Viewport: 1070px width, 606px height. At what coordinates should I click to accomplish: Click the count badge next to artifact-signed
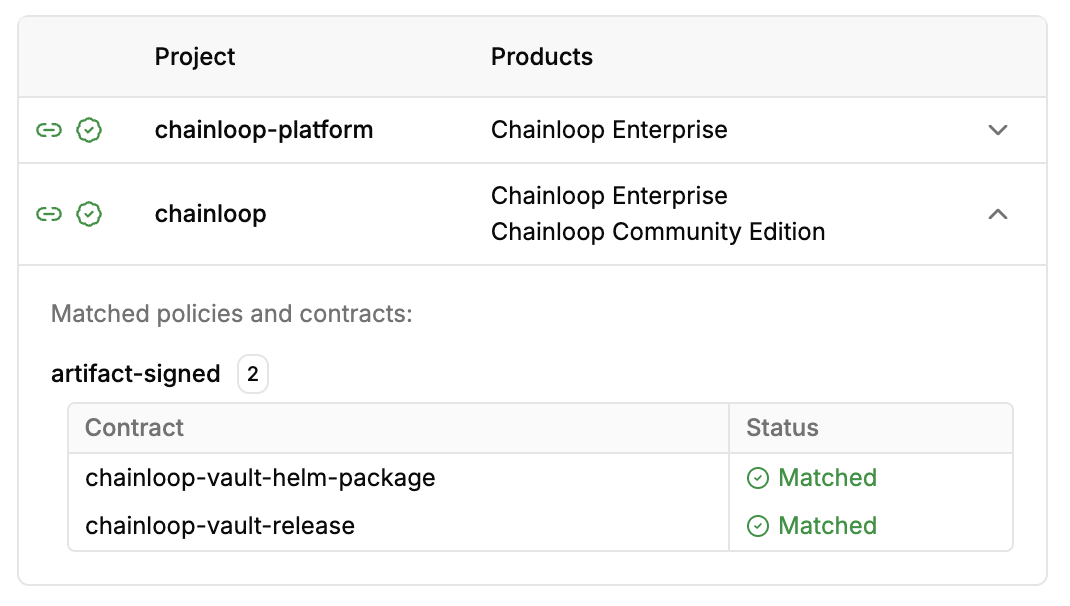point(252,373)
